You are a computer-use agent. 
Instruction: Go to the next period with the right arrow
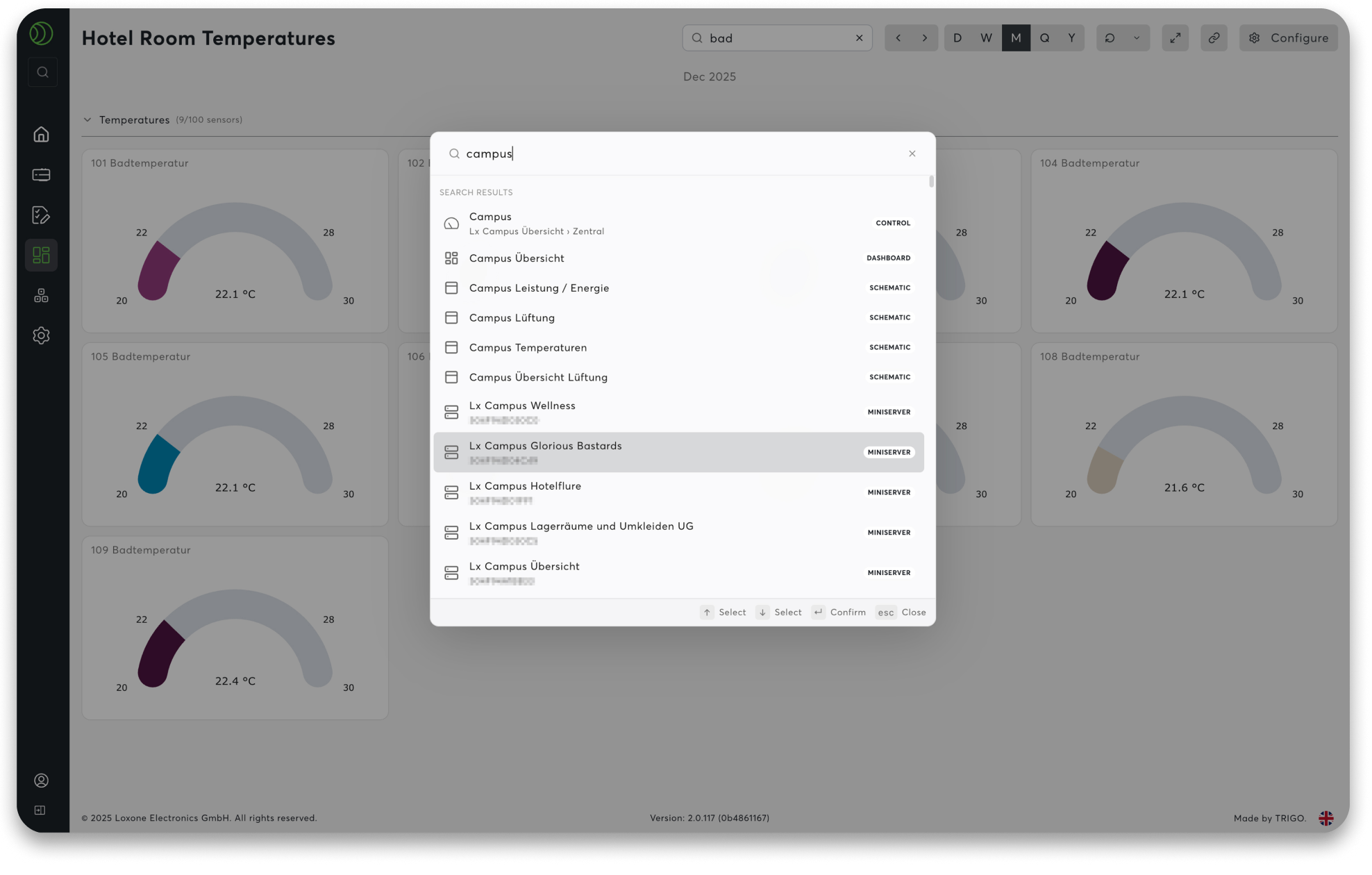coord(925,38)
